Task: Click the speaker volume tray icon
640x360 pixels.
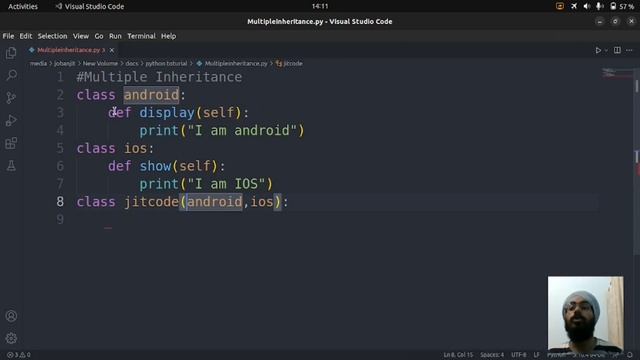Action: click(587, 6)
